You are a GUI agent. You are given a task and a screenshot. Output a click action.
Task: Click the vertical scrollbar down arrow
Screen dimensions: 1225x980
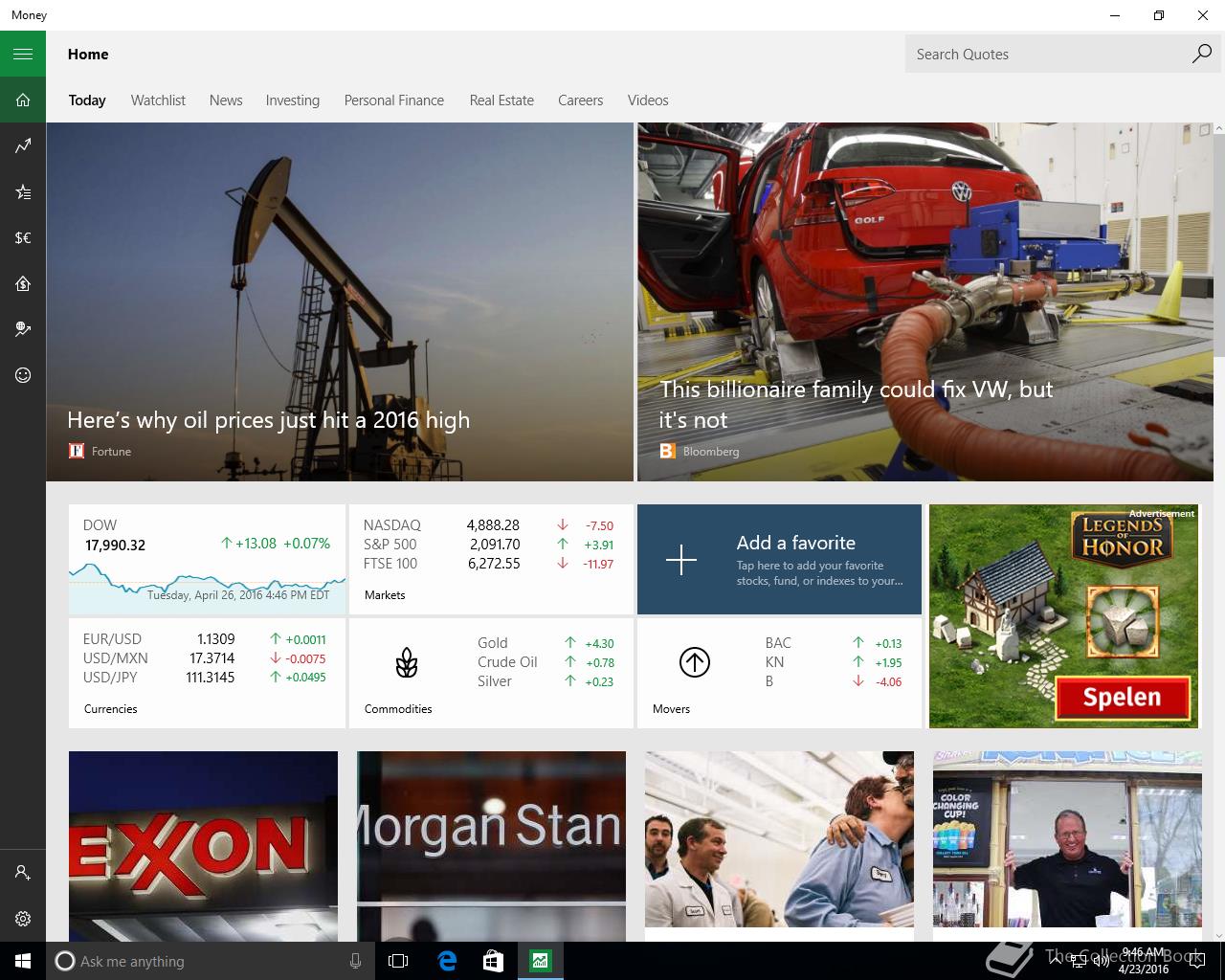(1219, 935)
